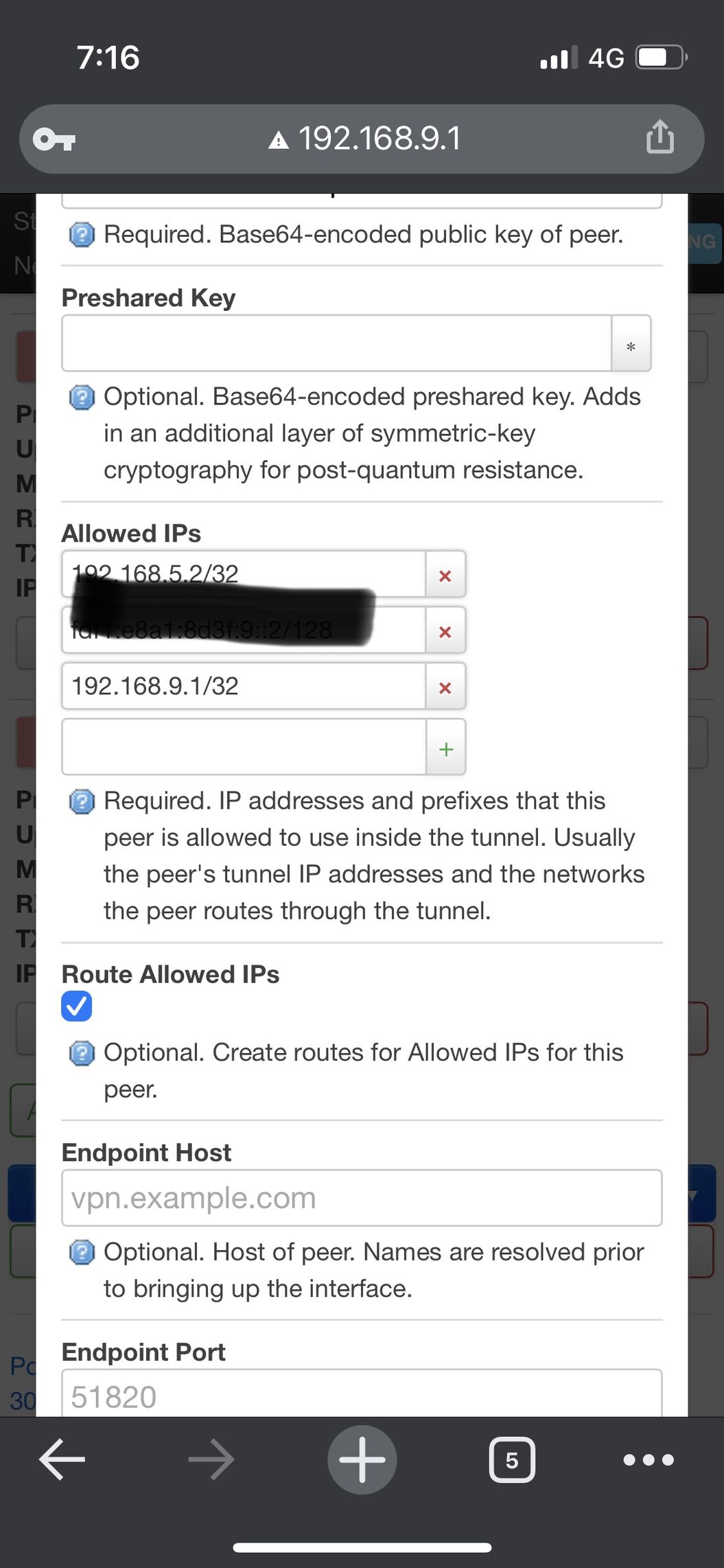Tap the share icon in address bar

click(659, 137)
